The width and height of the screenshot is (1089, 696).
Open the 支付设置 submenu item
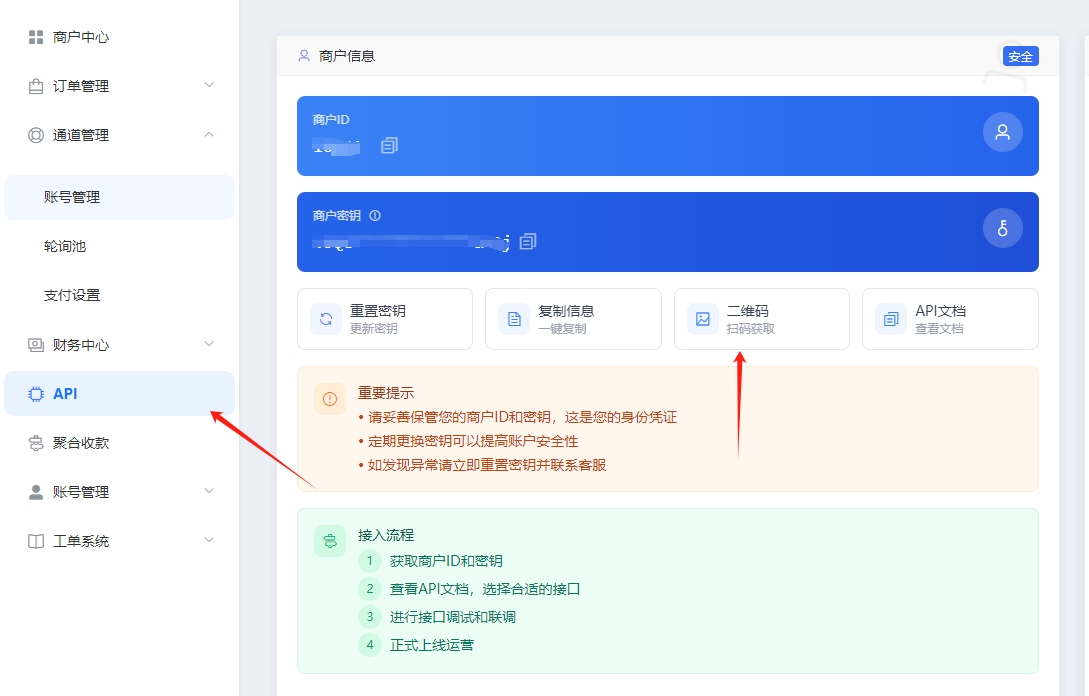[72, 295]
